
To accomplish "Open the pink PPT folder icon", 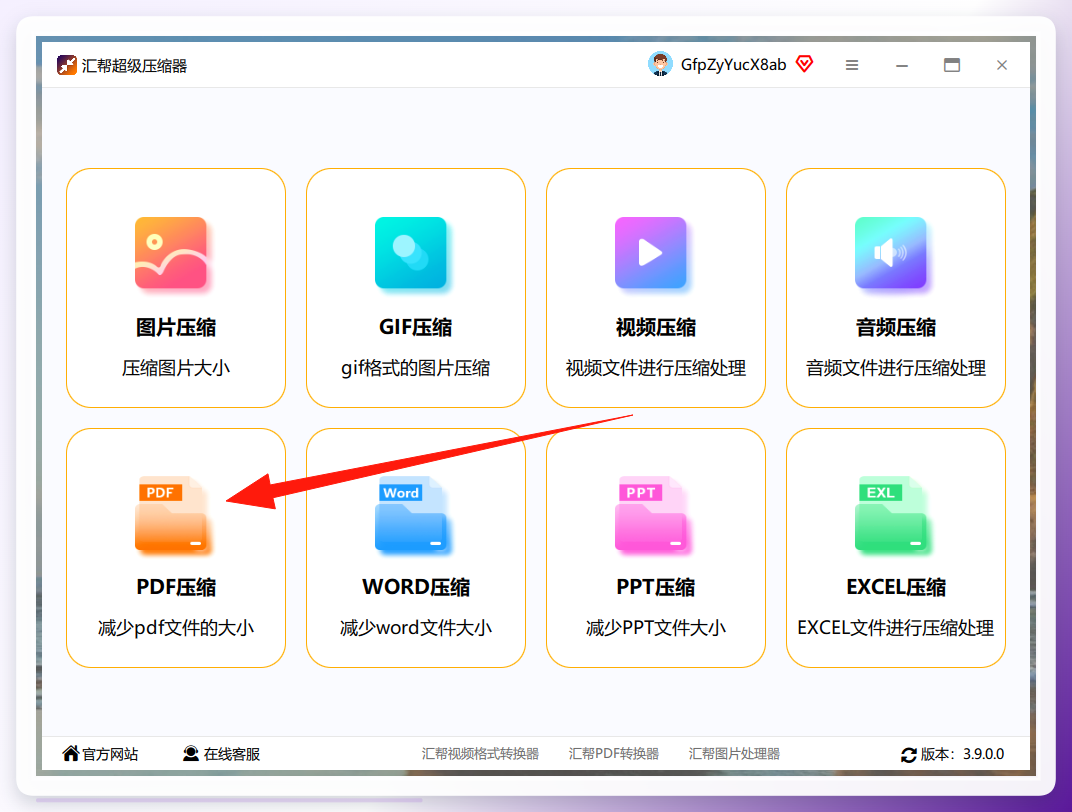I will tap(651, 513).
